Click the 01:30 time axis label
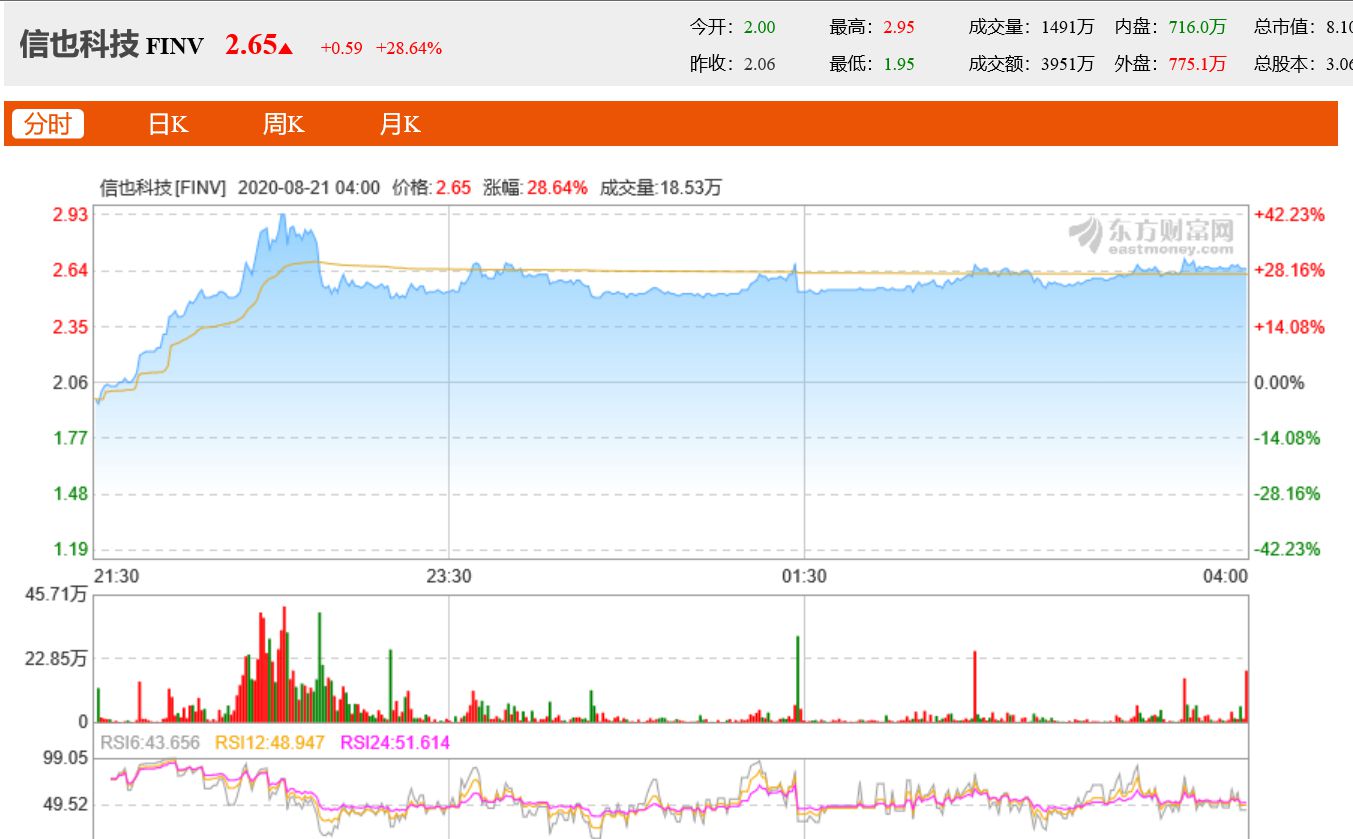1353x839 pixels. 804,576
